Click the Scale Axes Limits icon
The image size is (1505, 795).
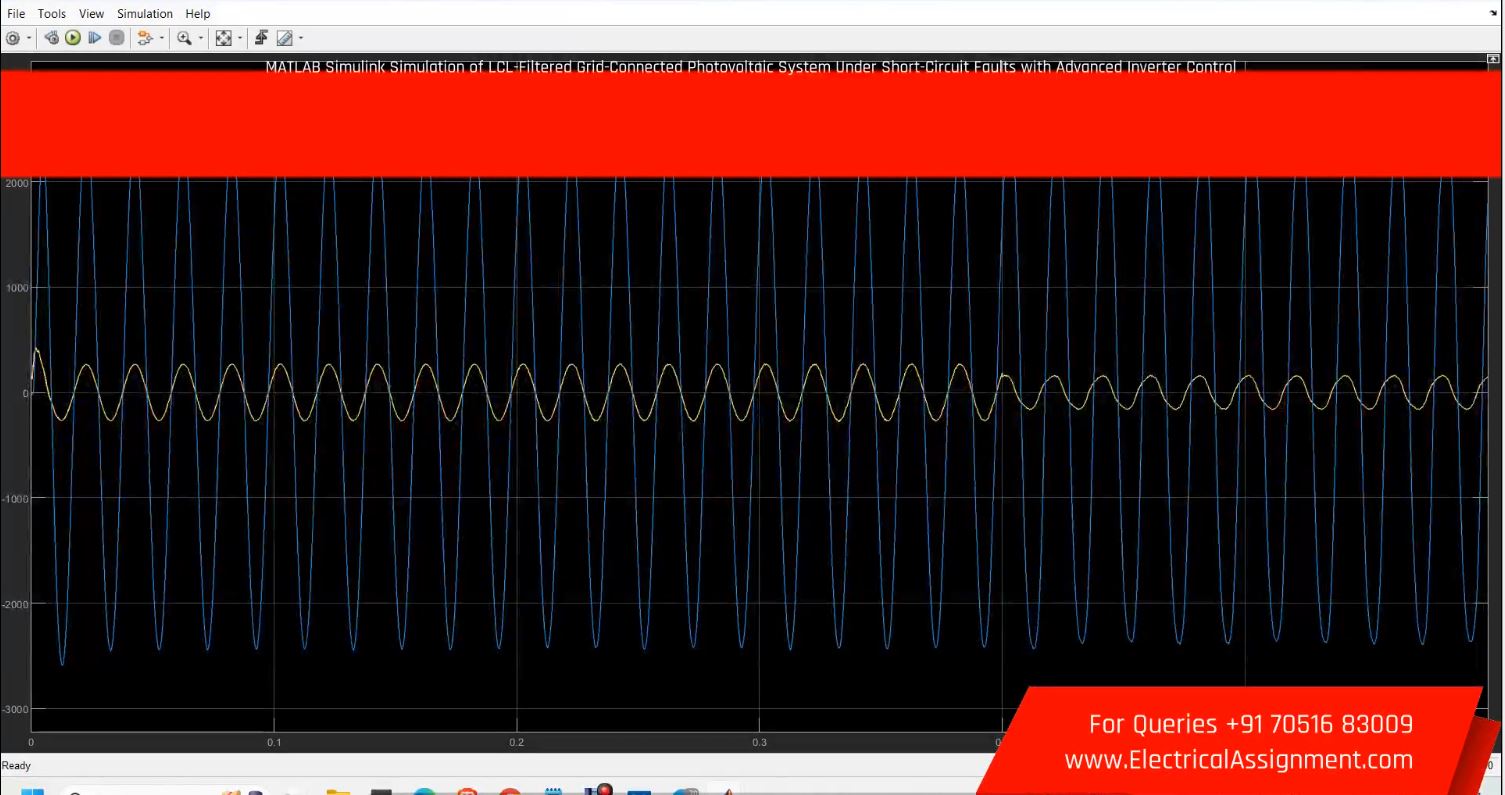tap(225, 38)
